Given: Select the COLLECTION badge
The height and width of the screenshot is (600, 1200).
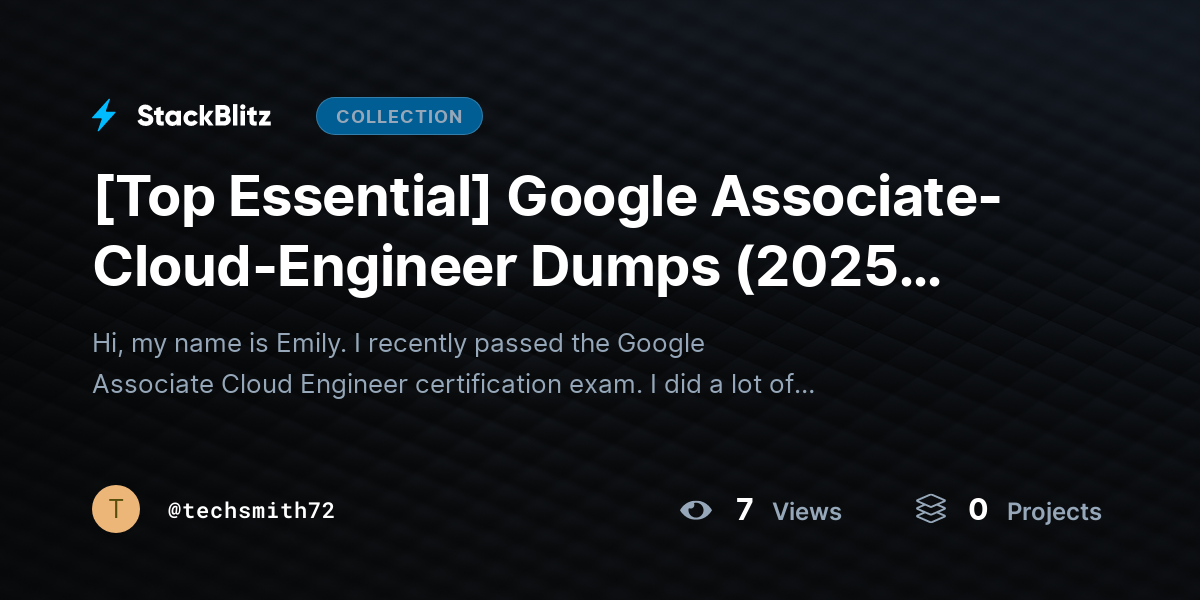Looking at the screenshot, I should (x=399, y=116).
